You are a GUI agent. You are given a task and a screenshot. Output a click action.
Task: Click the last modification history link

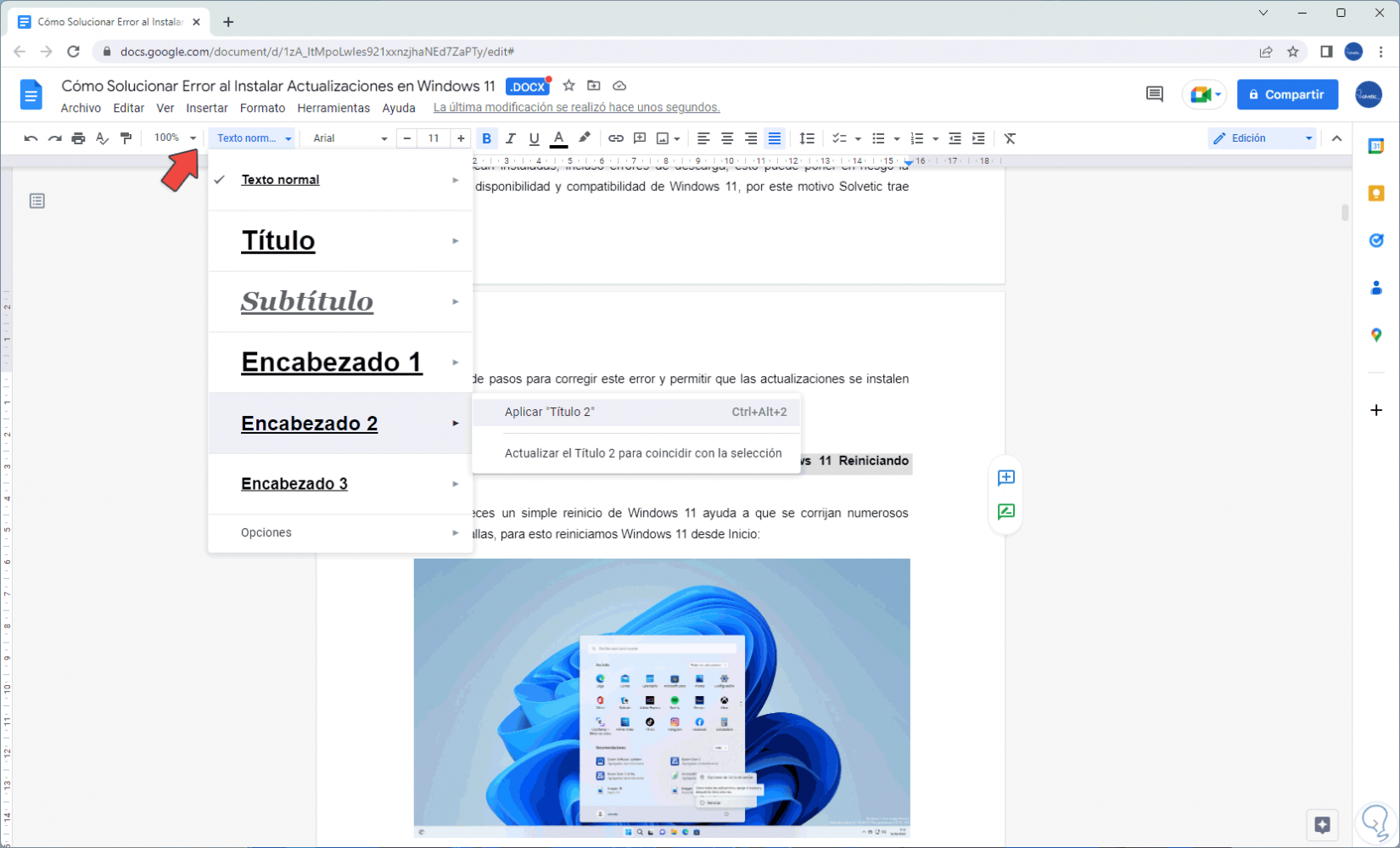(x=576, y=108)
